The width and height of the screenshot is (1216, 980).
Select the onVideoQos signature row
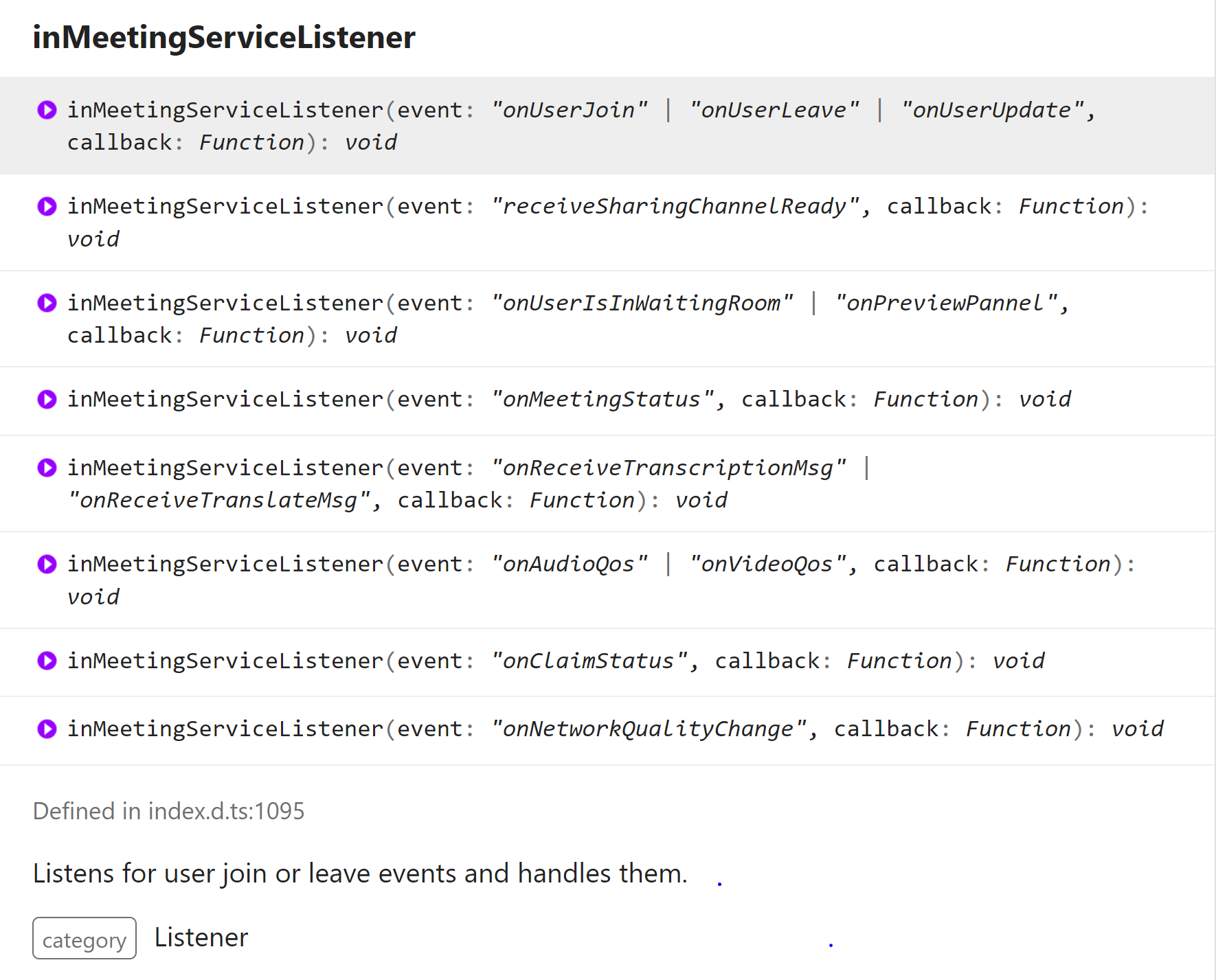[x=607, y=580]
